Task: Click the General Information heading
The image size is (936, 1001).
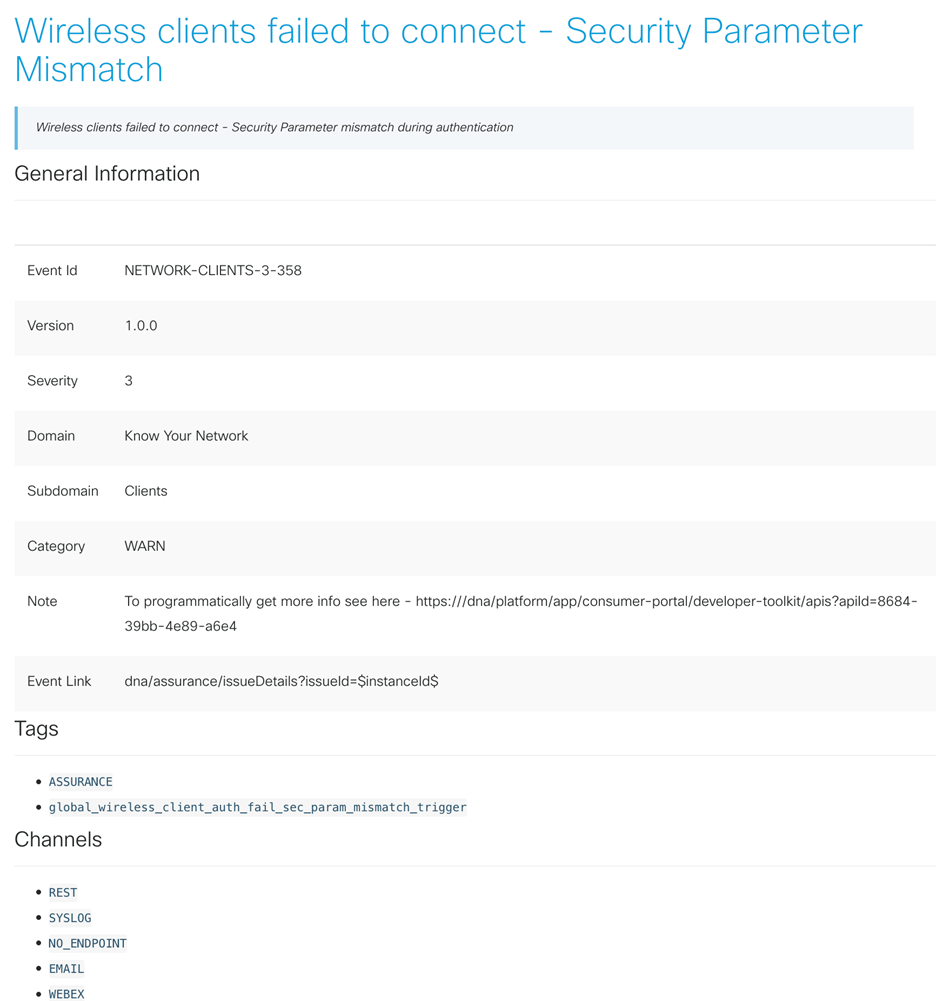Action: coord(107,174)
